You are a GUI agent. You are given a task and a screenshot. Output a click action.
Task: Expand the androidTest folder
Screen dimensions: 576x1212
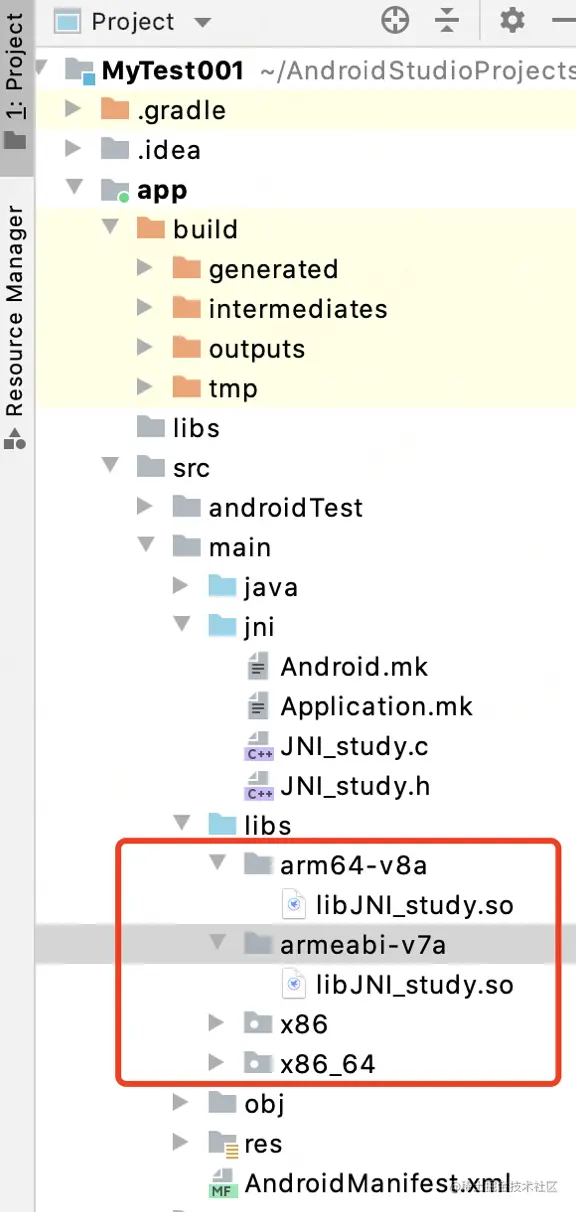[x=145, y=507]
